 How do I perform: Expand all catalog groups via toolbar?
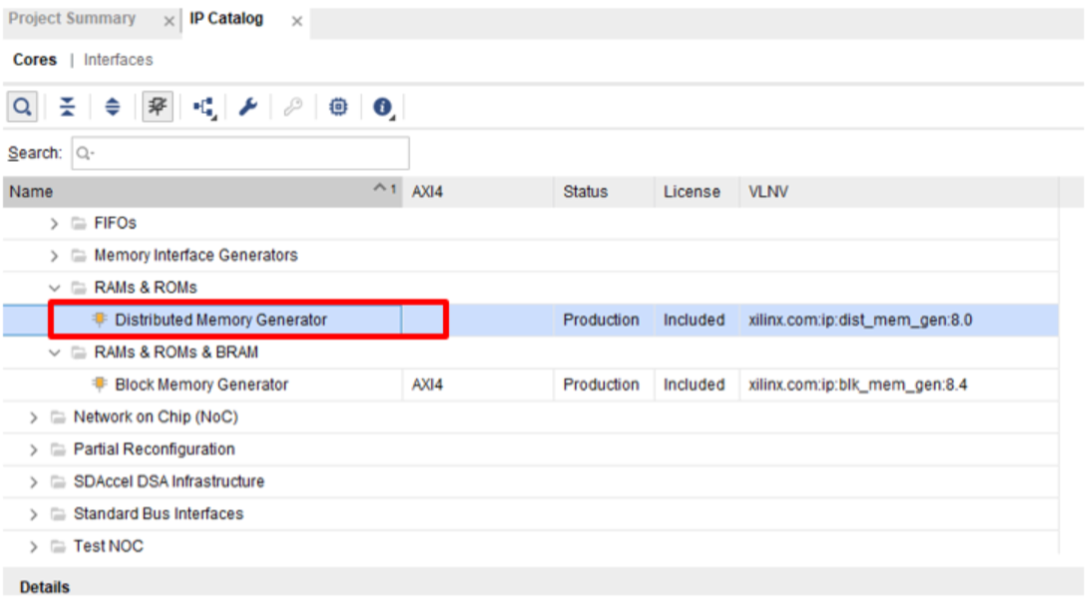pyautogui.click(x=112, y=107)
